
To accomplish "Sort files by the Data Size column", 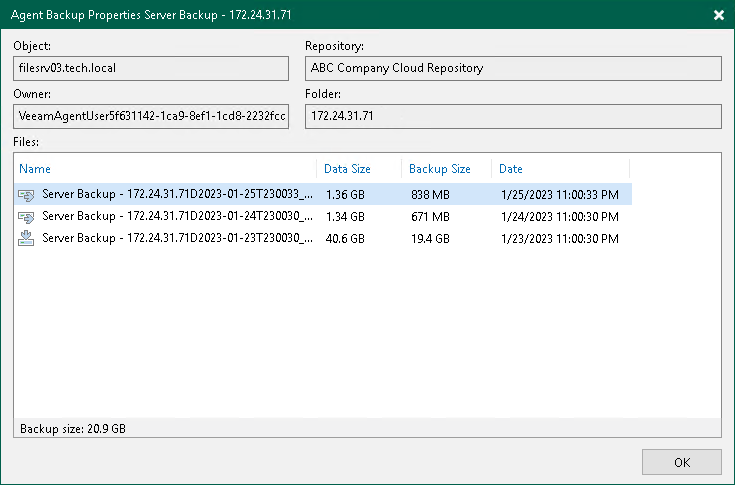I will 347,169.
